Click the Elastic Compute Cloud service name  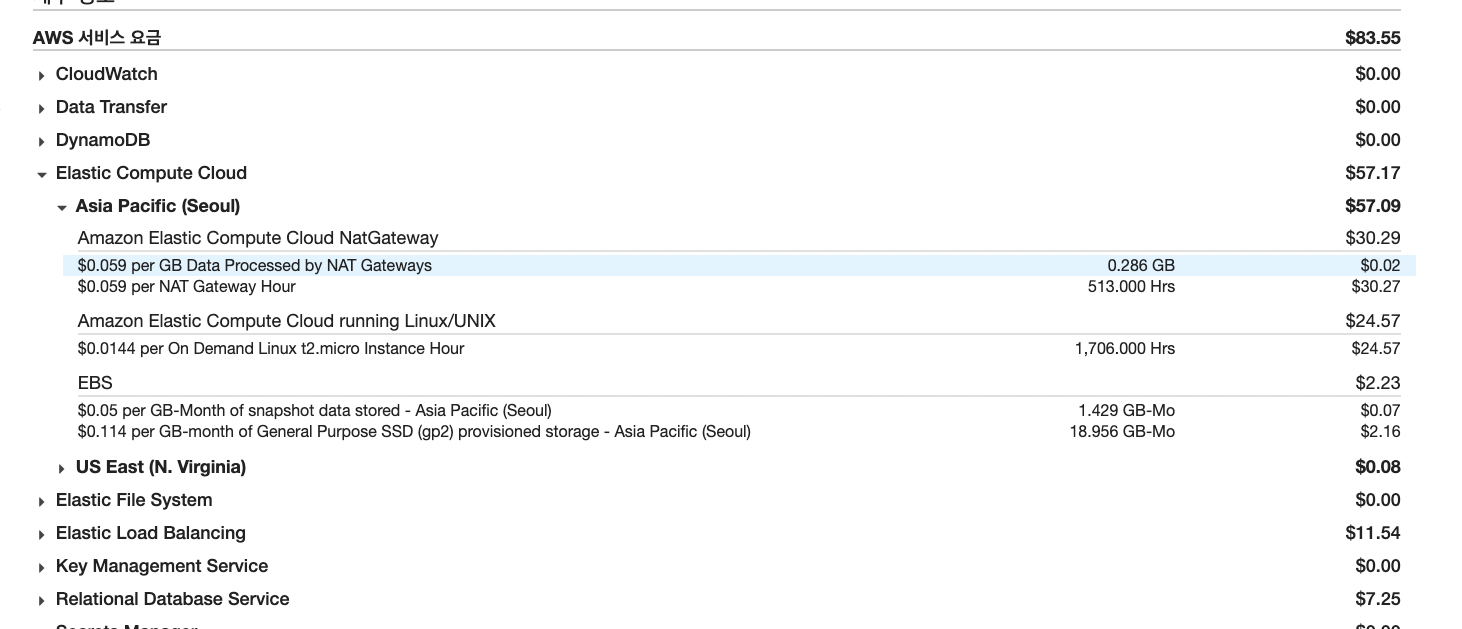click(x=151, y=173)
